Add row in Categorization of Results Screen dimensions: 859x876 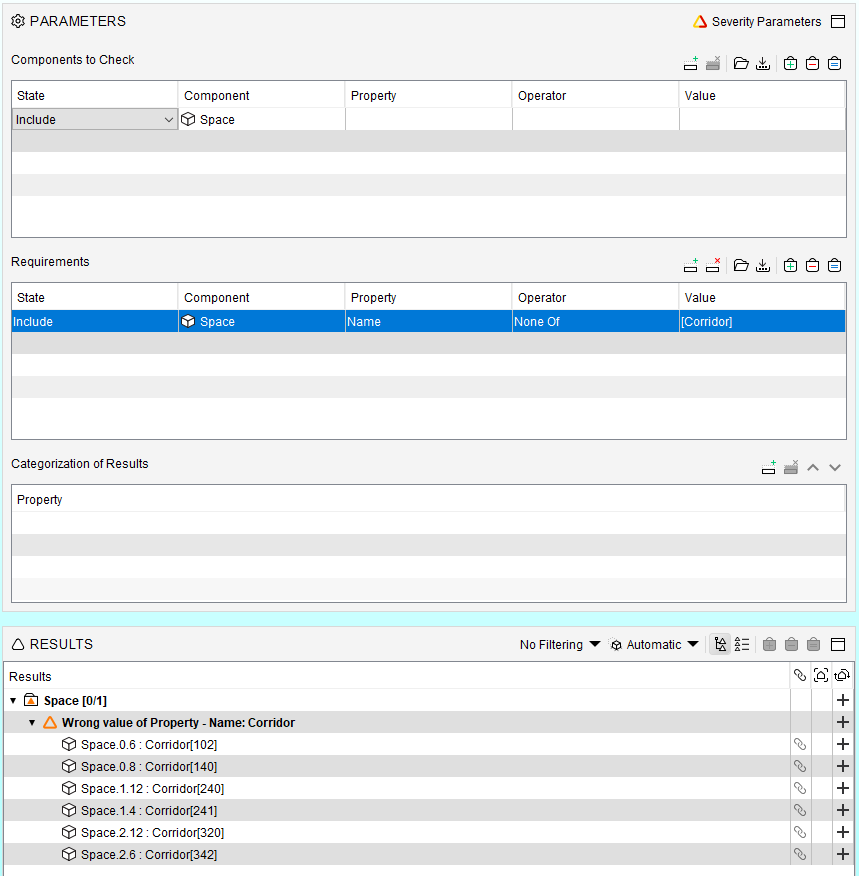[769, 468]
